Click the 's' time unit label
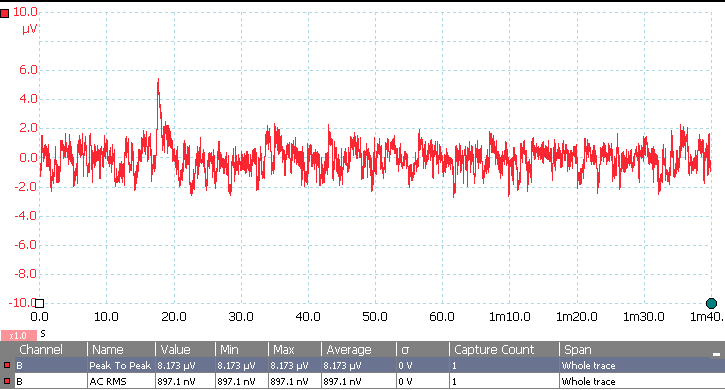The image size is (725, 390). pyautogui.click(x=43, y=334)
